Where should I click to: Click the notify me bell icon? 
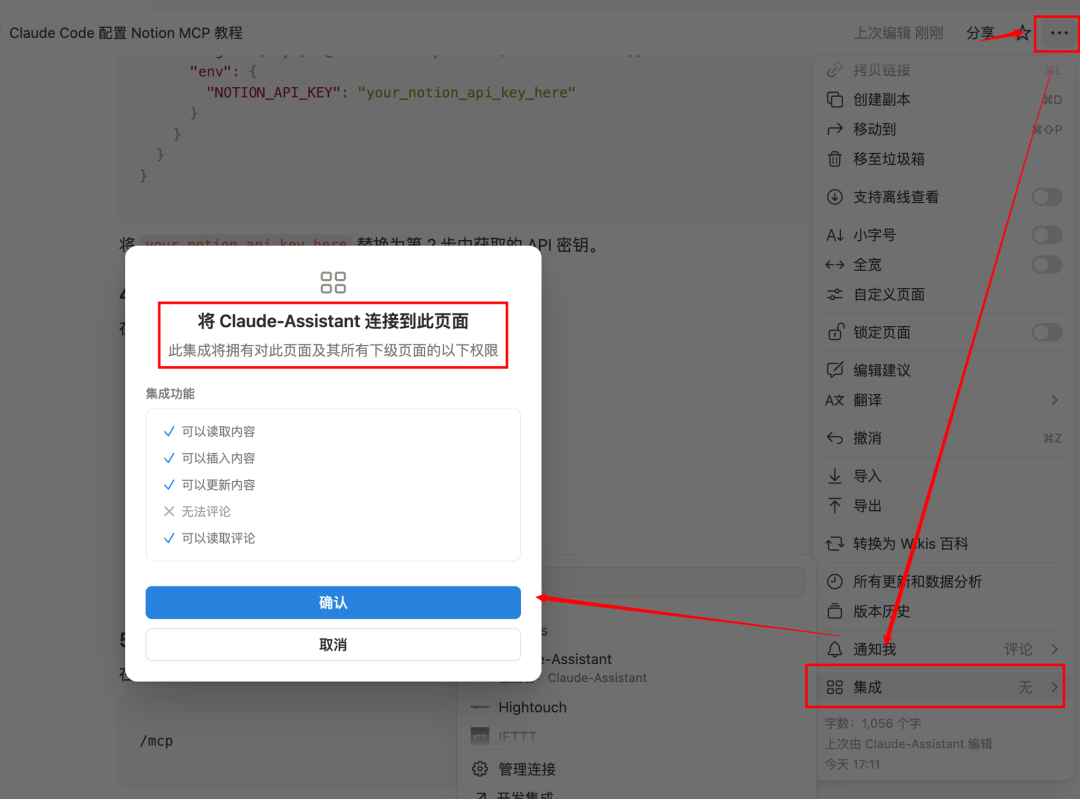pyautogui.click(x=835, y=649)
